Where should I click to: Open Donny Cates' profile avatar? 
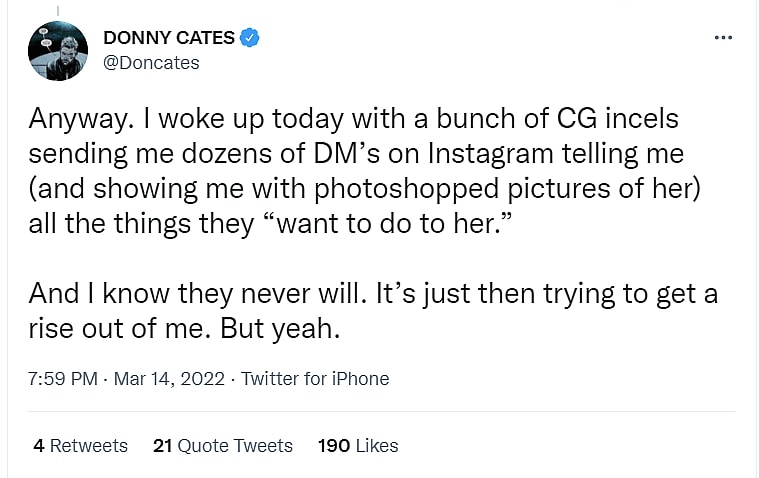(x=57, y=50)
